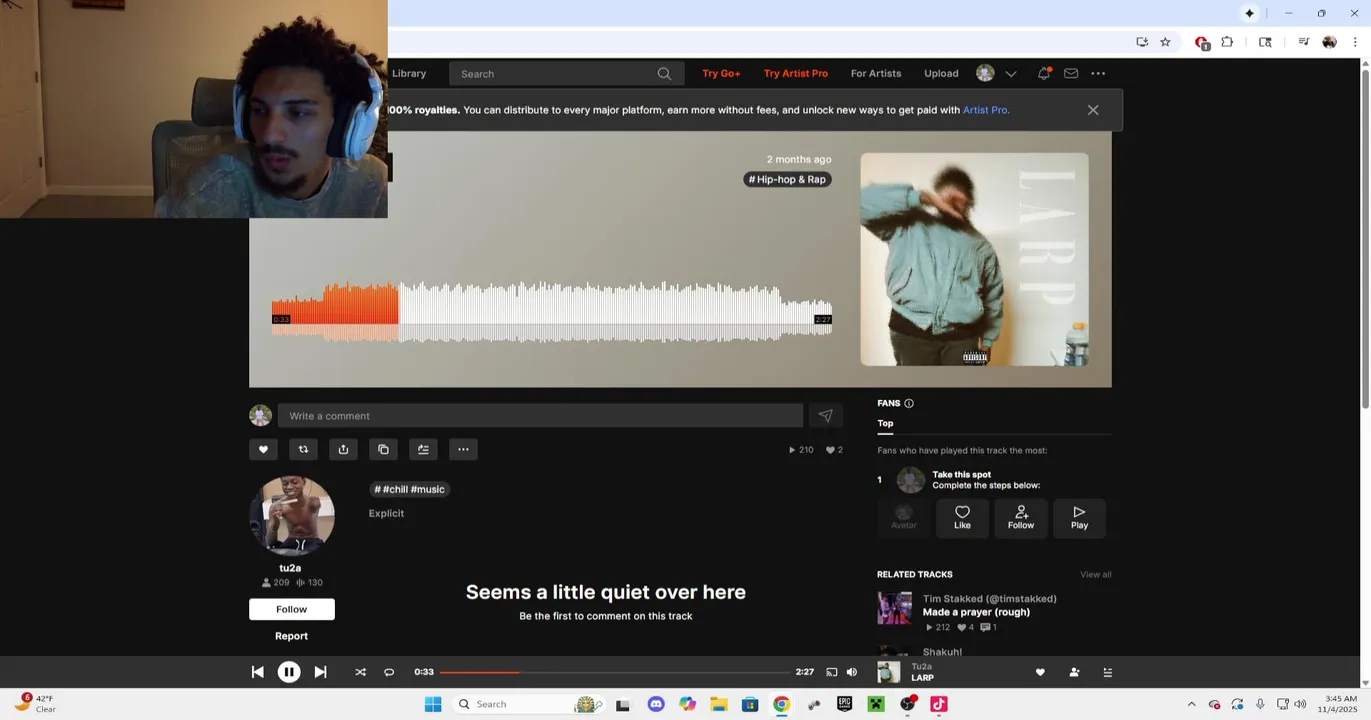
Task: Open the next up queue list
Action: (x=1107, y=672)
